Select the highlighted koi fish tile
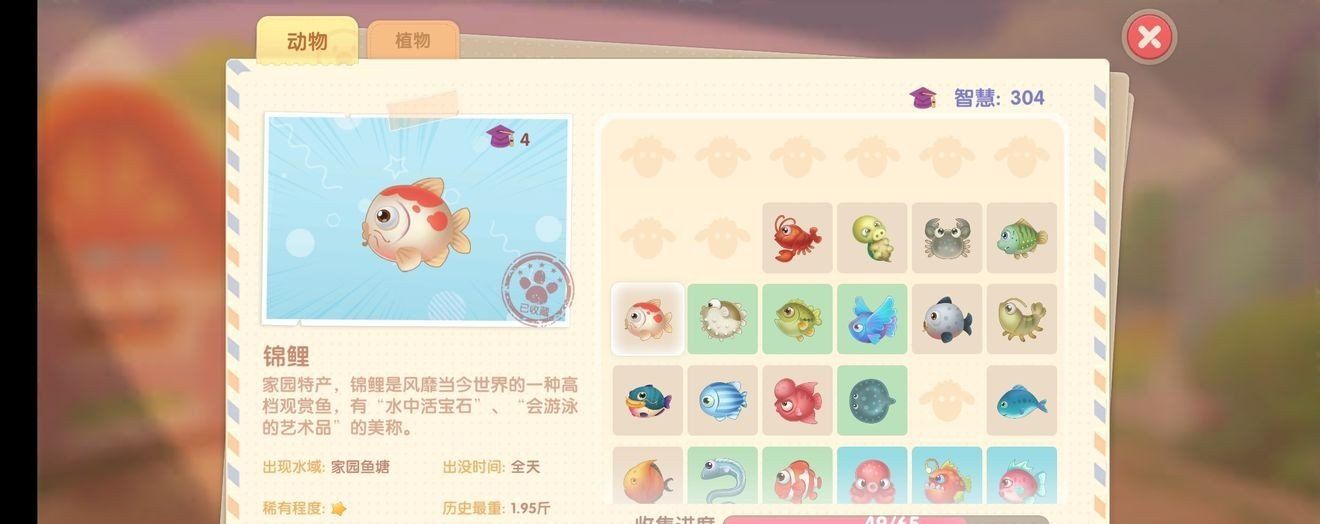 [647, 319]
